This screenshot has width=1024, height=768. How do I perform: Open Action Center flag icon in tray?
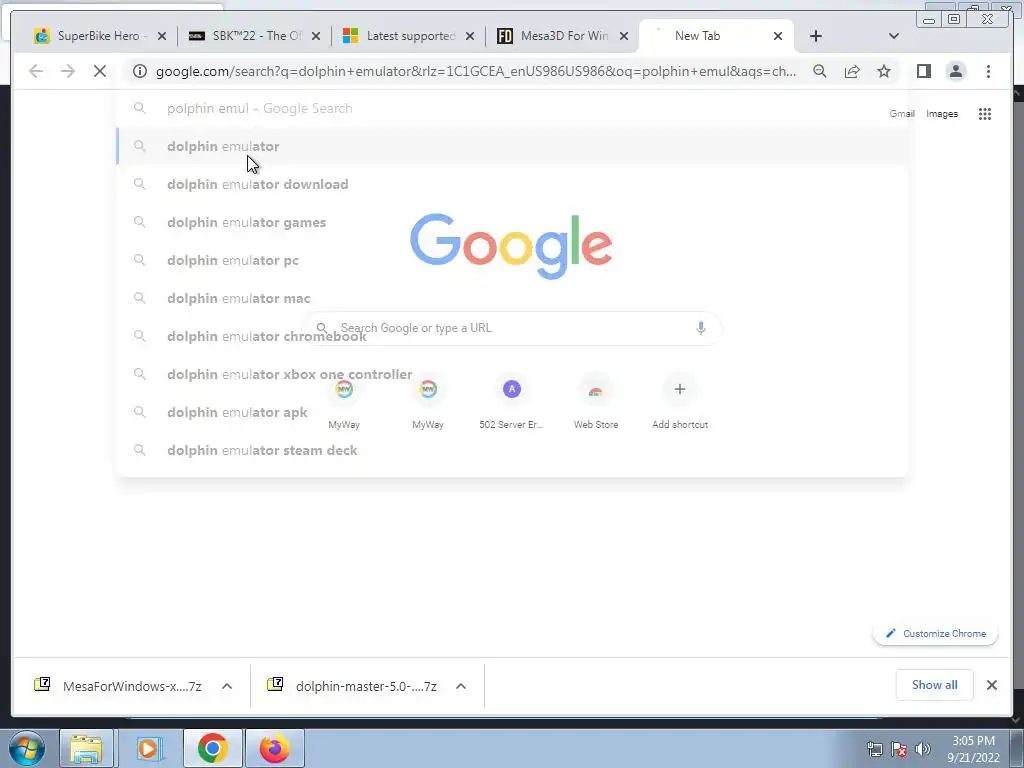click(899, 749)
